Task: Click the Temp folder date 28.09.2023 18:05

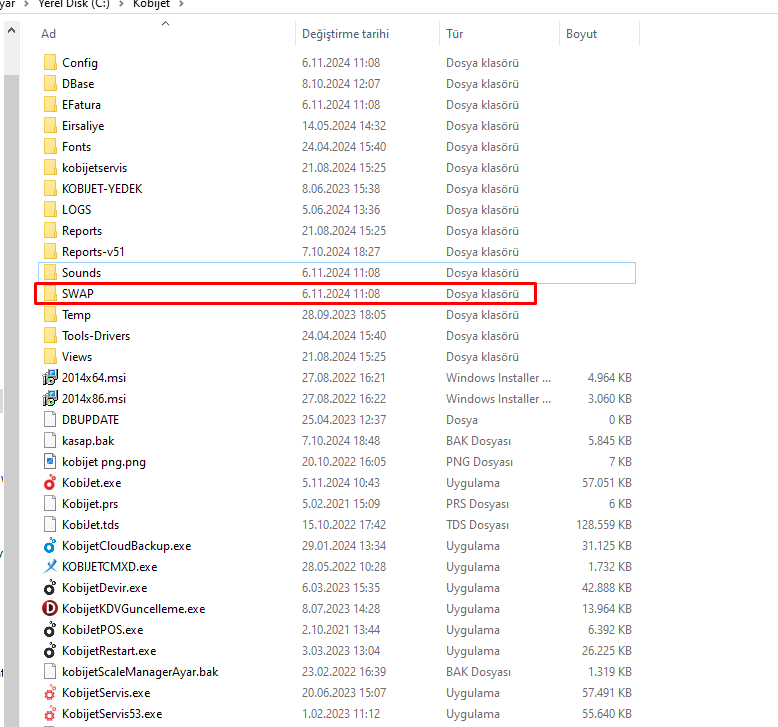Action: coord(344,315)
